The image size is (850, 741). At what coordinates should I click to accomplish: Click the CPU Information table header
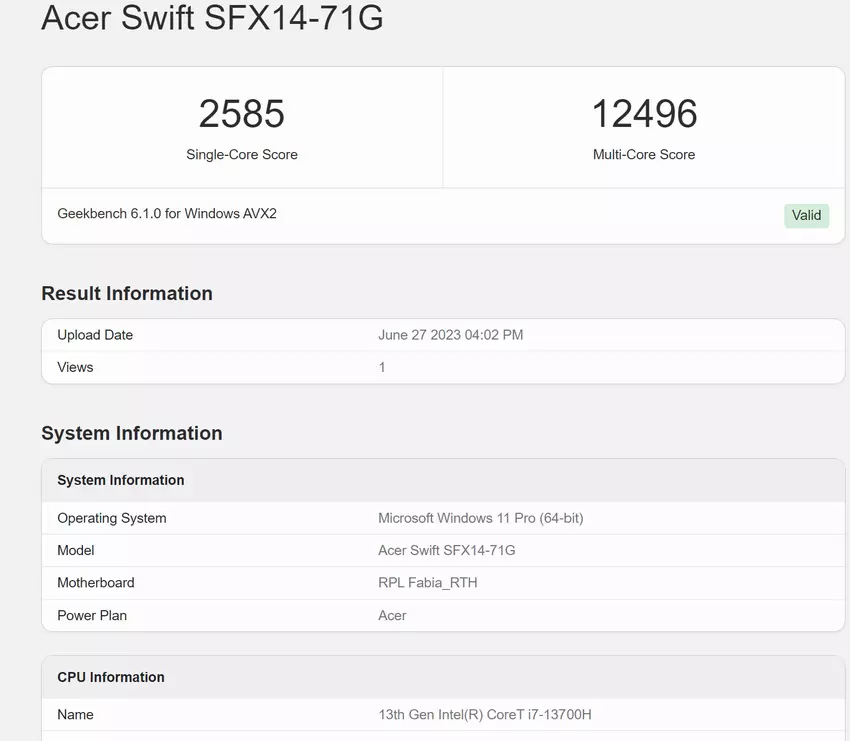tap(111, 677)
